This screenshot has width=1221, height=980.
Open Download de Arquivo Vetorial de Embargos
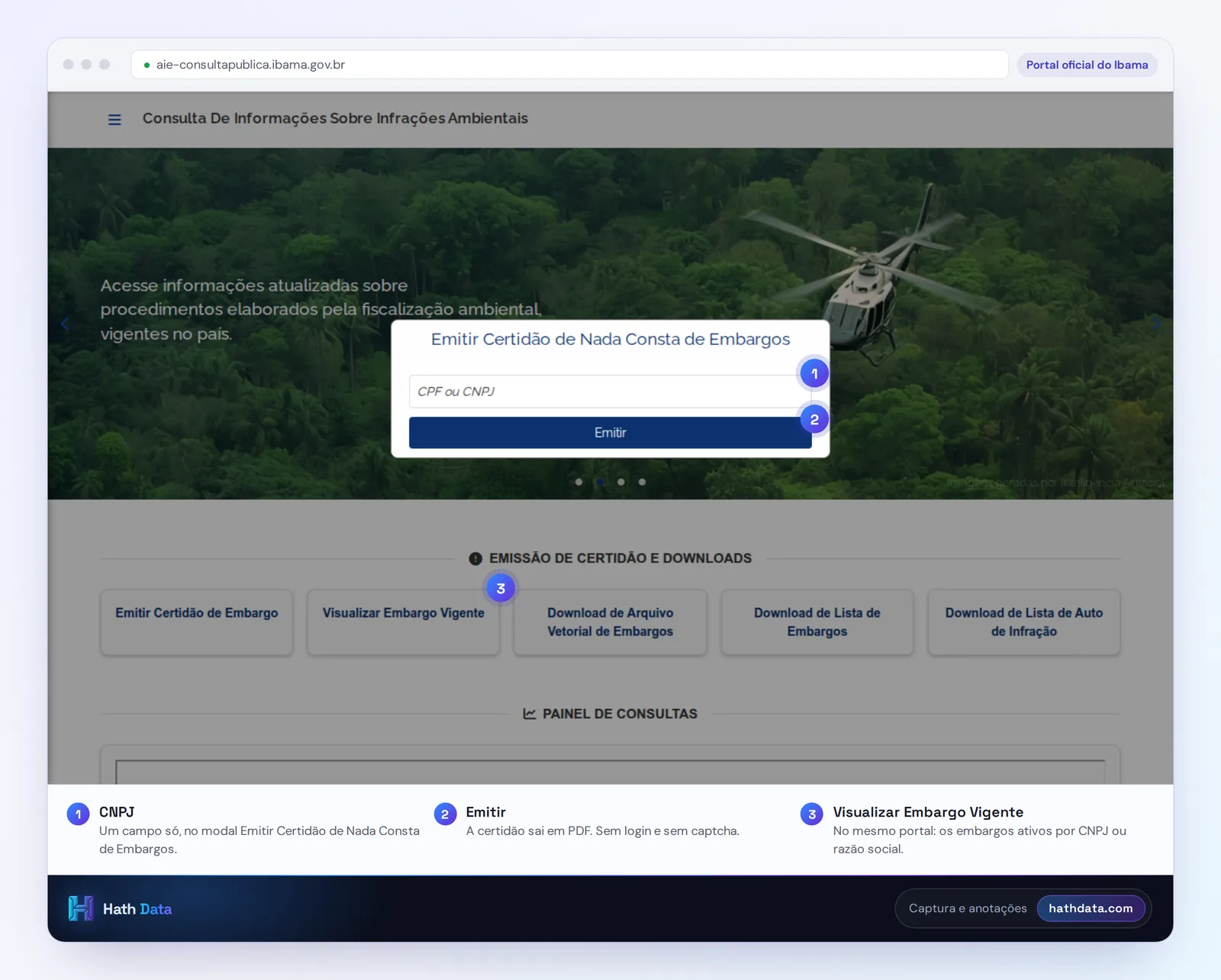(610, 622)
